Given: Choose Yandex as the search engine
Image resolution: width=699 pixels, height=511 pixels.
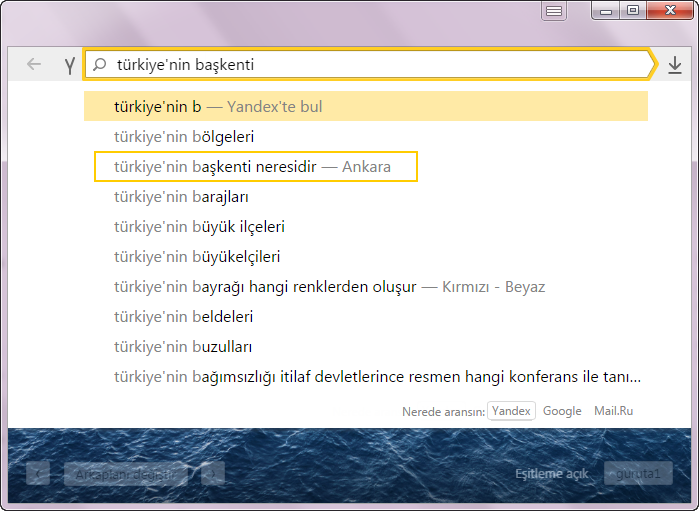Looking at the screenshot, I should [x=511, y=411].
